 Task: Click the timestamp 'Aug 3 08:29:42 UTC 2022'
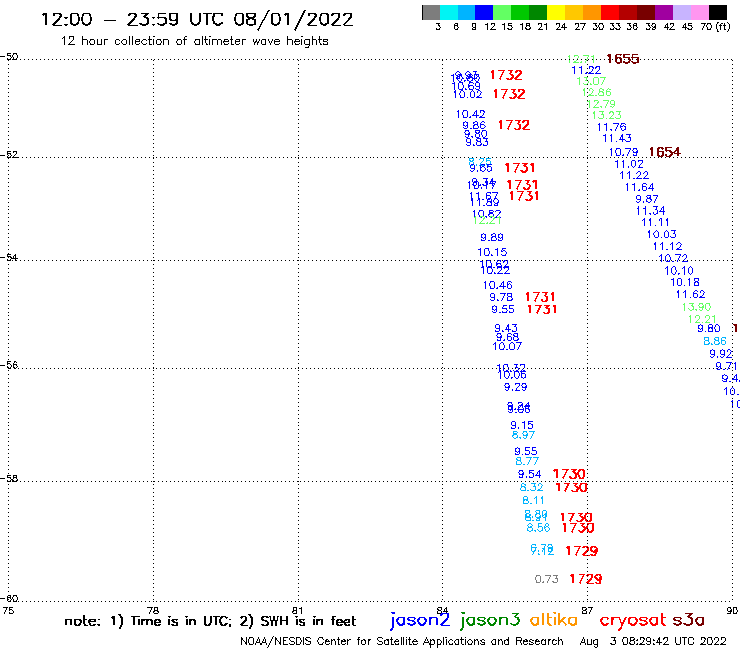(x=653, y=641)
